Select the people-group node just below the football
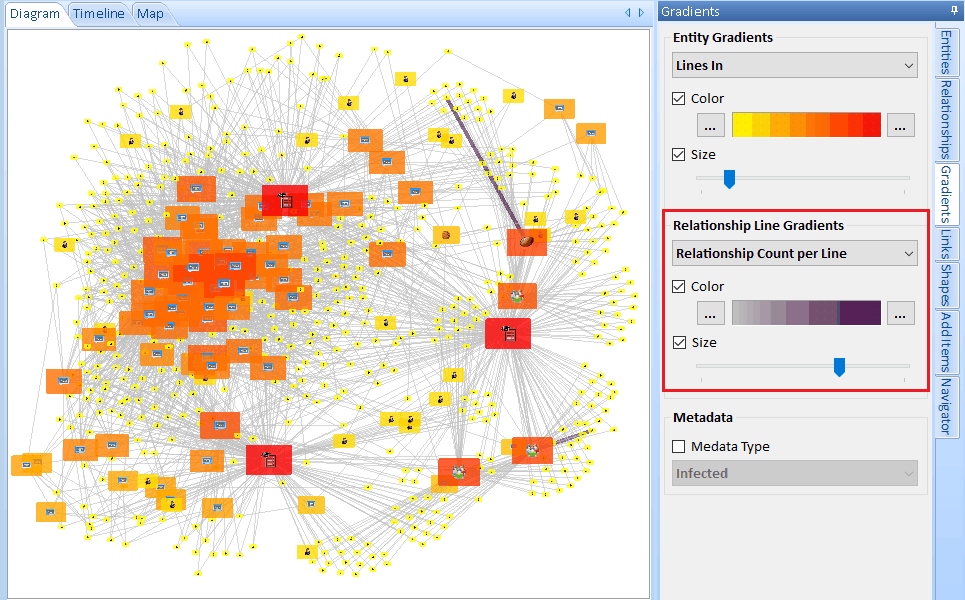Screen dimensions: 965x600 click(517, 296)
